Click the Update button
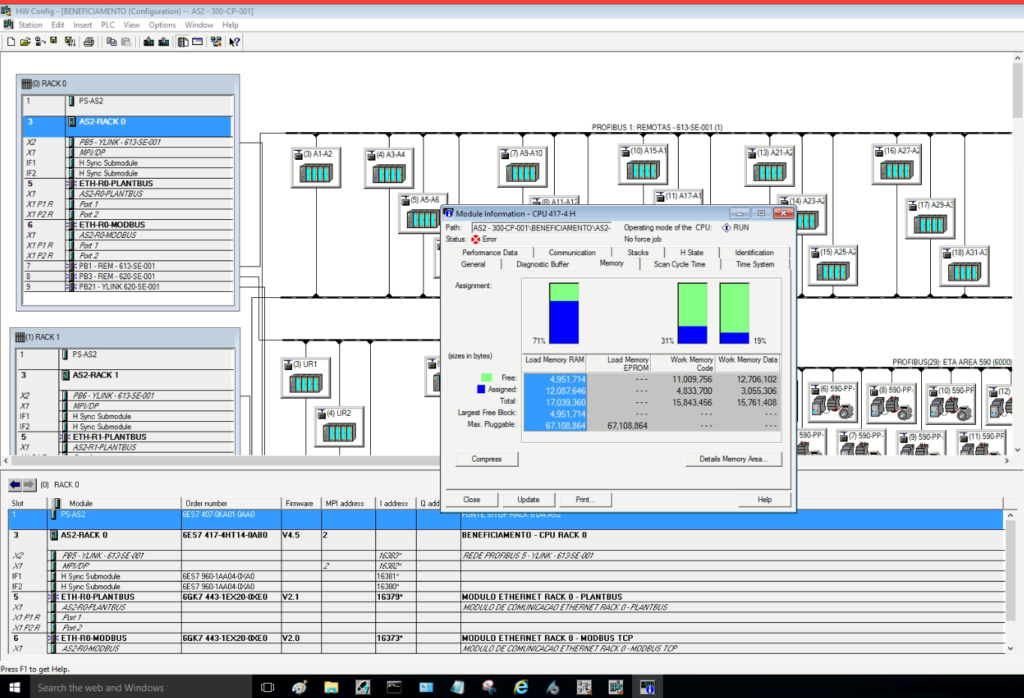Image resolution: width=1024 pixels, height=698 pixels. (528, 500)
